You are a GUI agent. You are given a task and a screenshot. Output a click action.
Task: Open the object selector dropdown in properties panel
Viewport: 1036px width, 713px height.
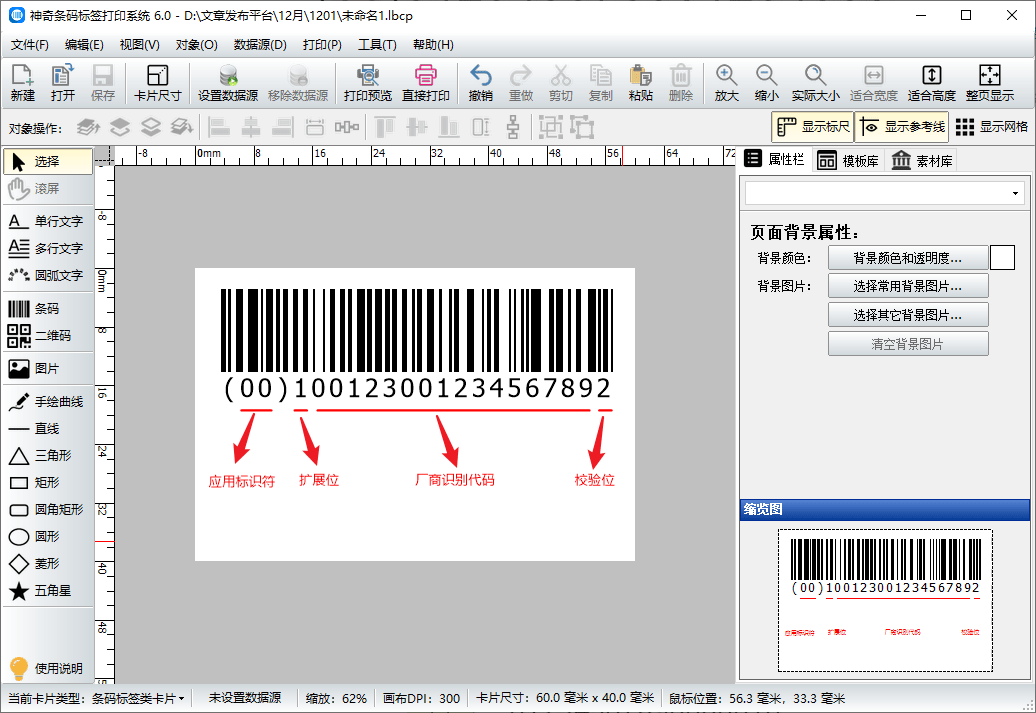(x=884, y=193)
